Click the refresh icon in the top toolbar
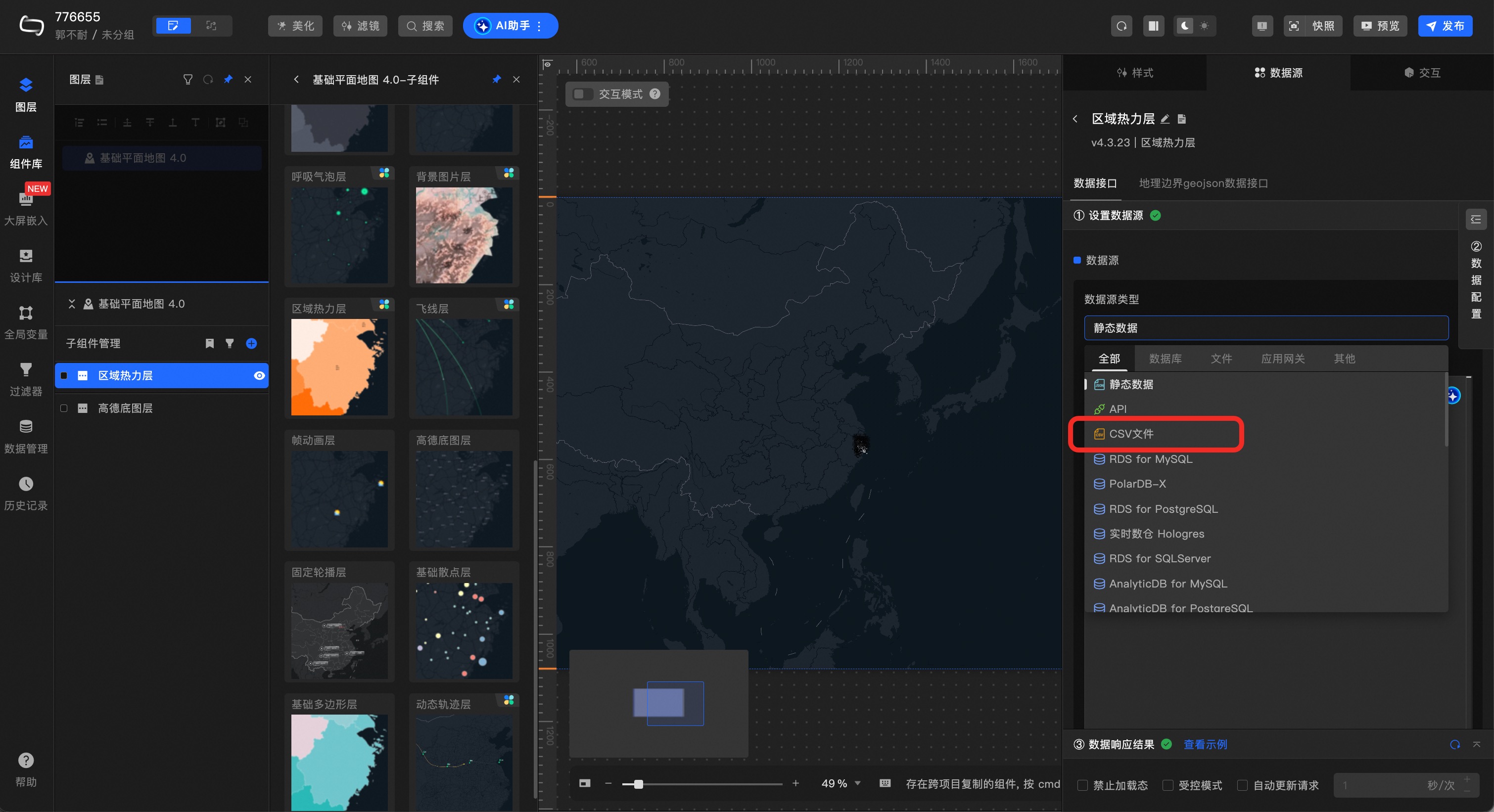This screenshot has width=1494, height=812. coord(1121,26)
